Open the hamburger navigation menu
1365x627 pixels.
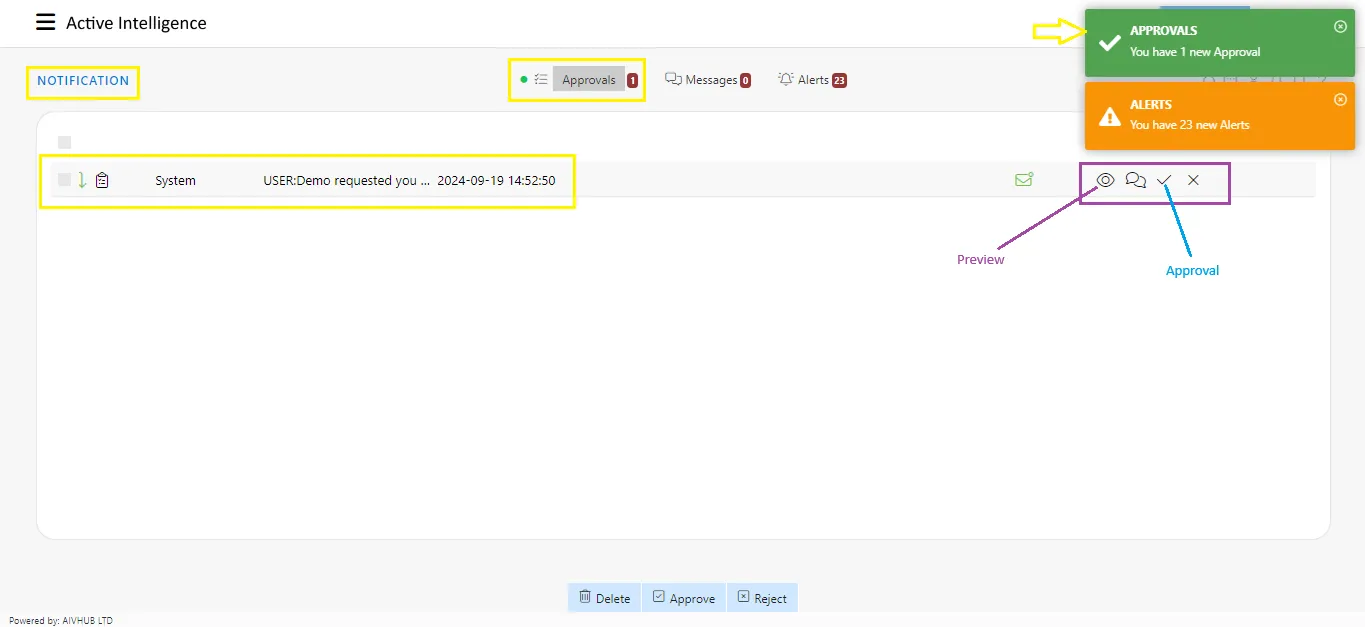45,22
